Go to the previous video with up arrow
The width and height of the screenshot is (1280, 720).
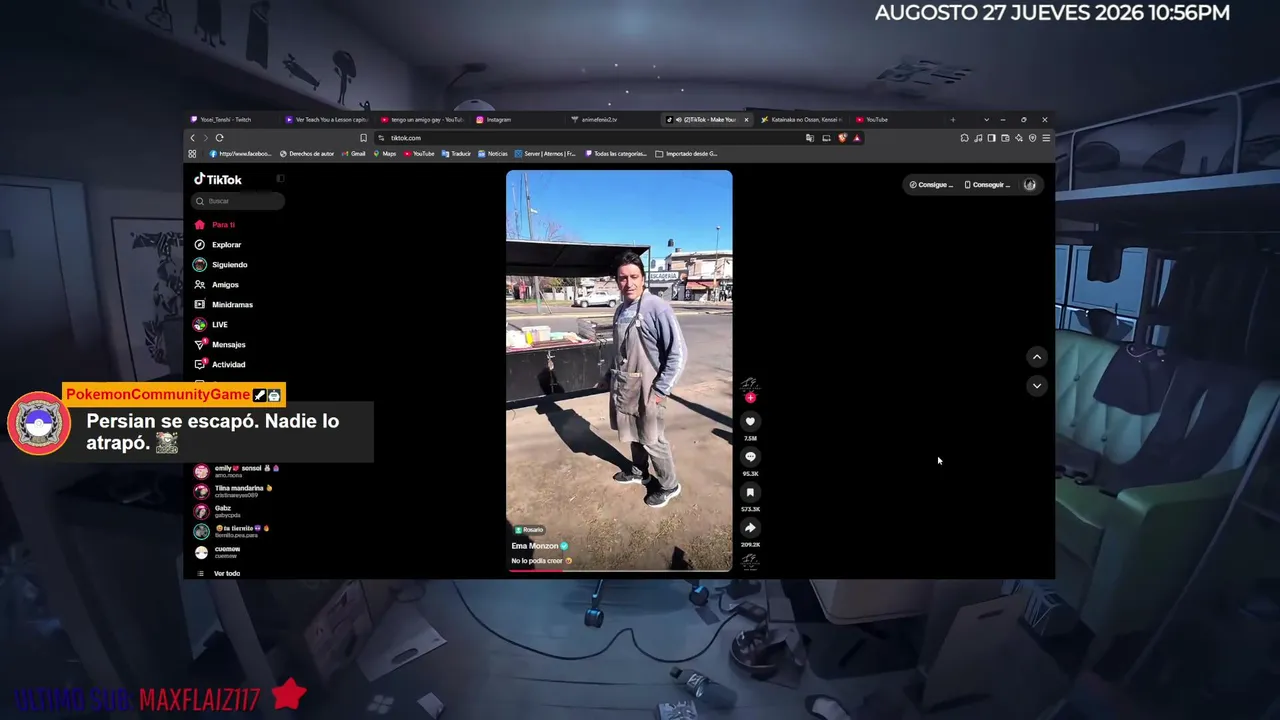[1037, 357]
